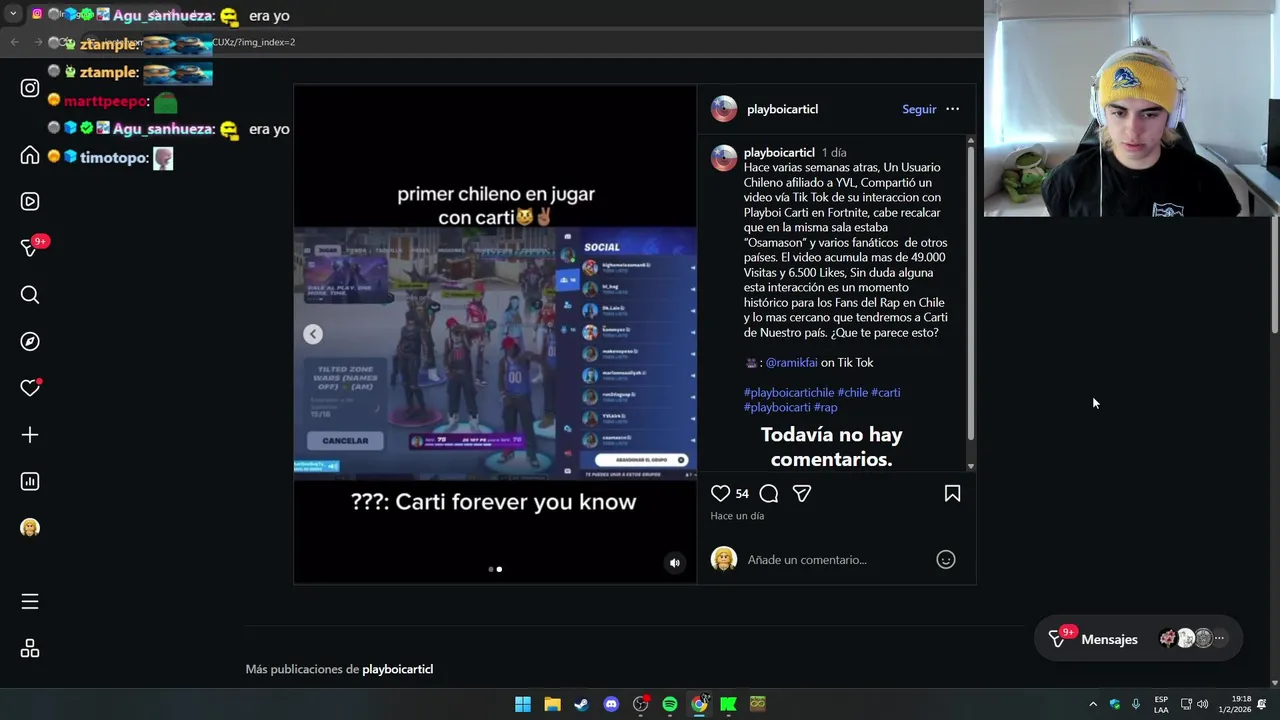1280x720 pixels.
Task: Open post options three-dots menu
Action: [x=952, y=109]
